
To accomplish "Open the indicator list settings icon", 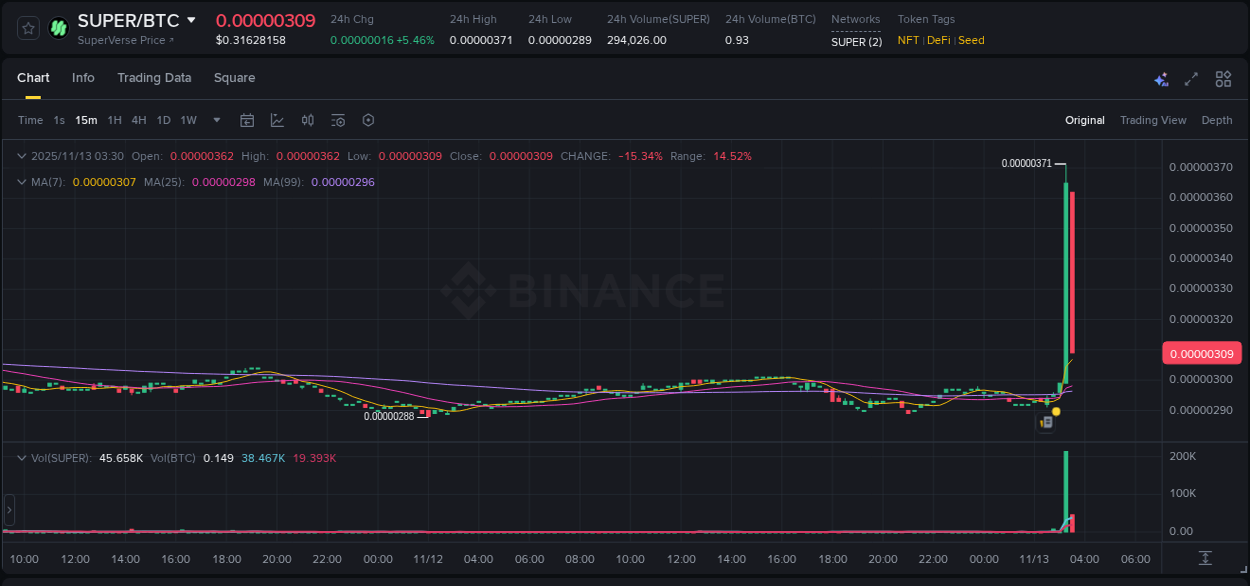I will (337, 120).
